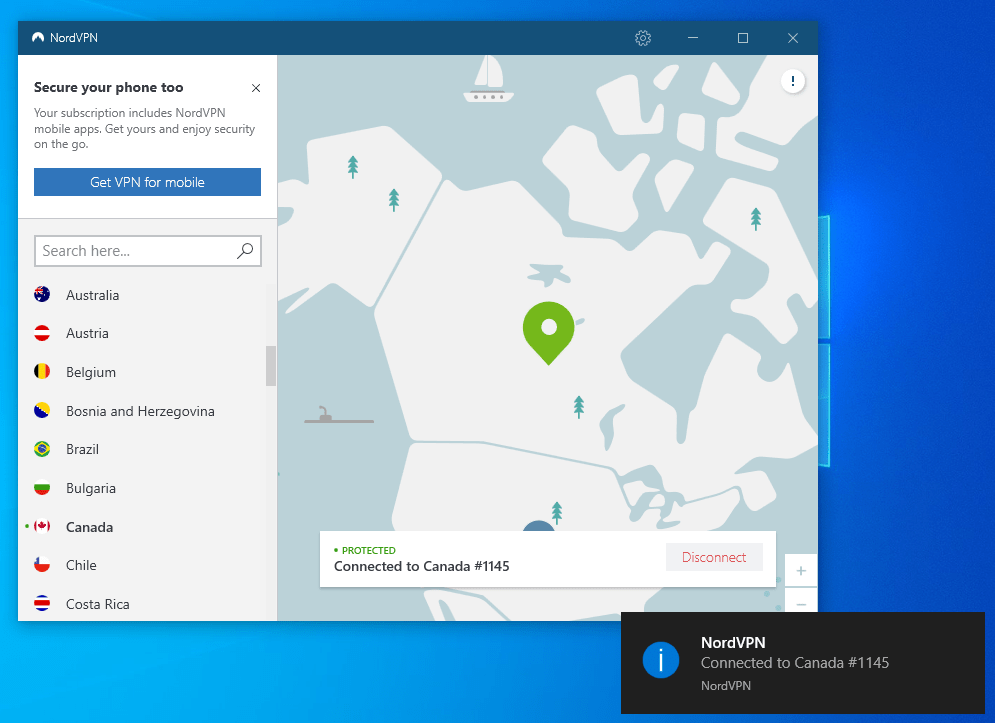
Task: Open NordVPN settings gear
Action: pos(643,38)
